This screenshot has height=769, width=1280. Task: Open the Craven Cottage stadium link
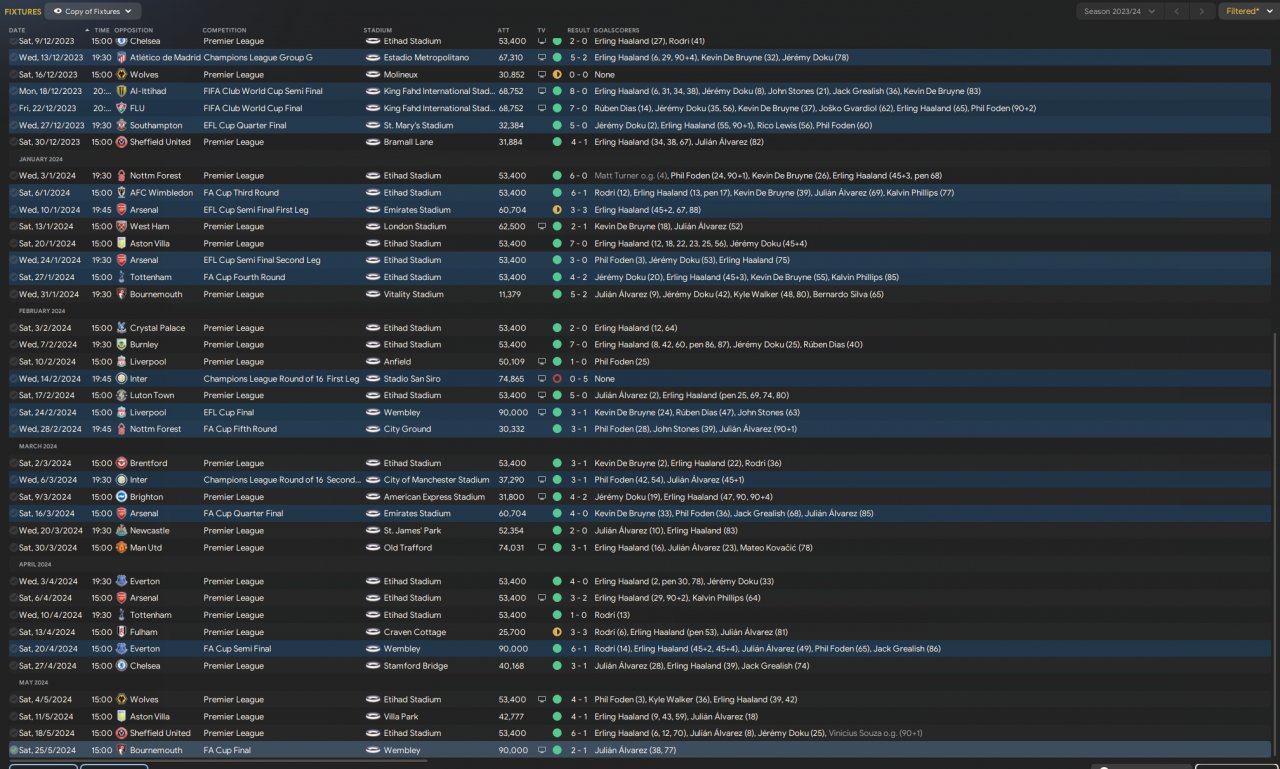(414, 632)
